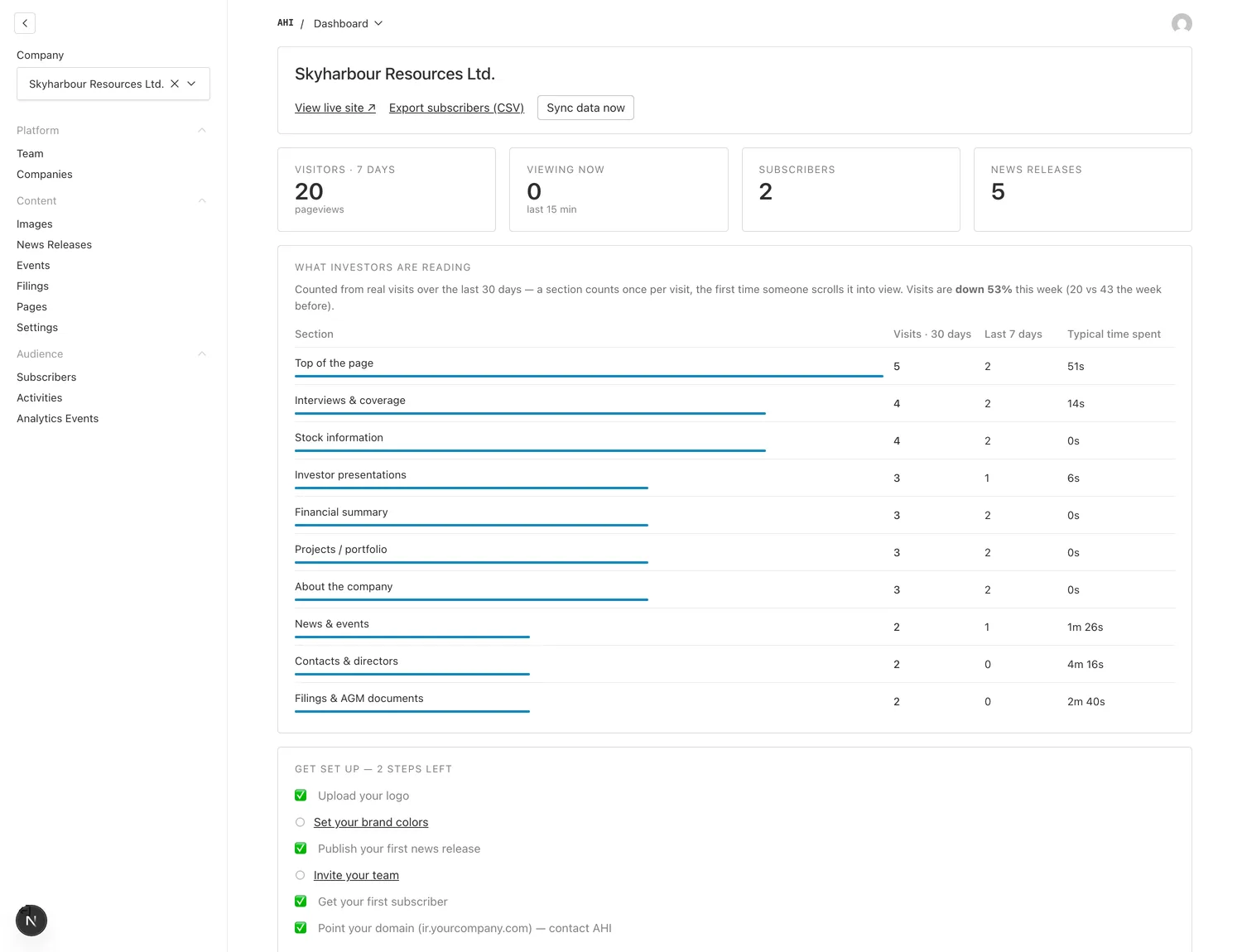Click the "1m 26s" time value
The width and height of the screenshot is (1242, 952).
[x=1086, y=627]
